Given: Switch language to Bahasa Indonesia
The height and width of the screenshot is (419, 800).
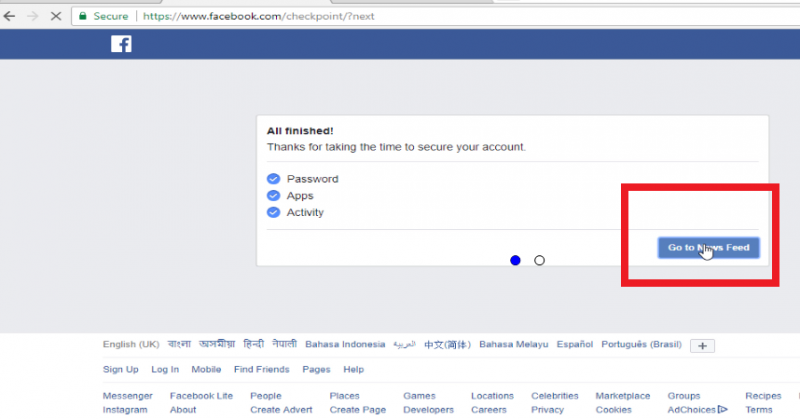Looking at the screenshot, I should coord(345,344).
